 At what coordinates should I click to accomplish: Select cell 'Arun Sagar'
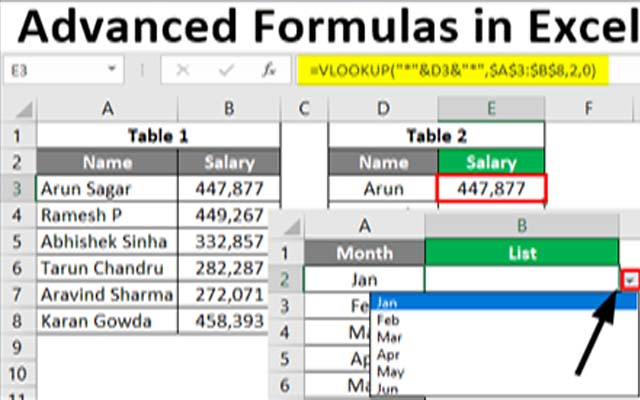point(107,189)
